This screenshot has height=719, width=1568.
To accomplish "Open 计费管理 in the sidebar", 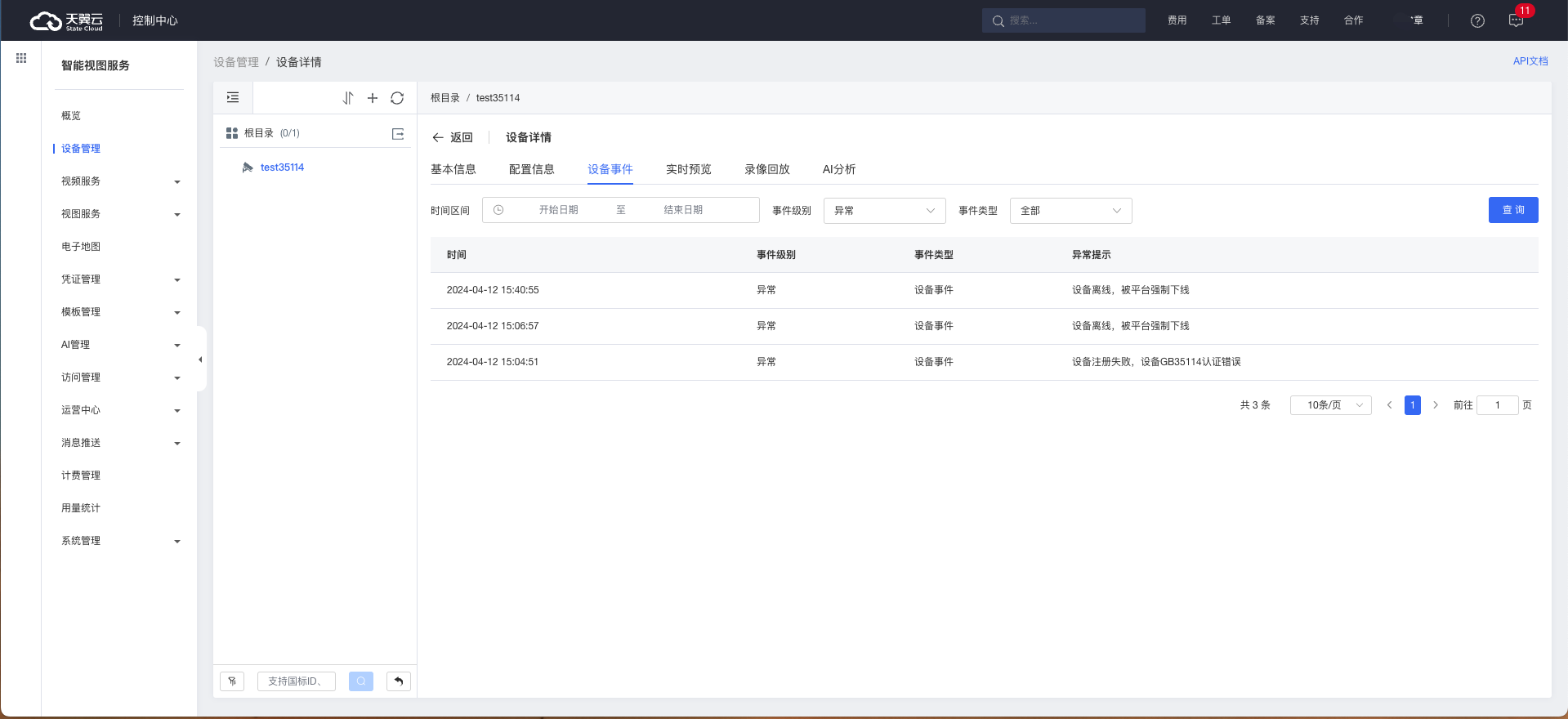I will (81, 476).
